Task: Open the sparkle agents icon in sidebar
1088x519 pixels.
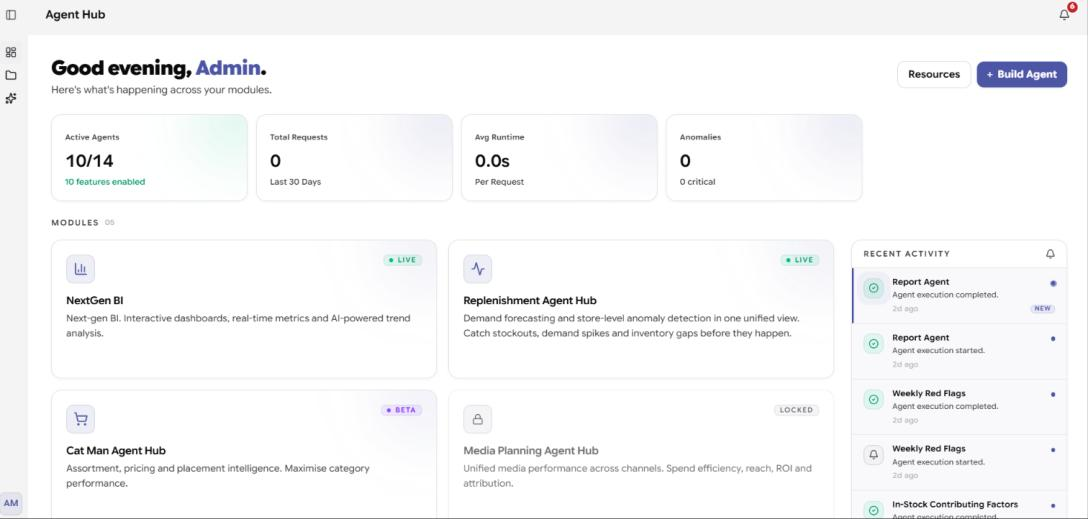Action: [x=11, y=99]
